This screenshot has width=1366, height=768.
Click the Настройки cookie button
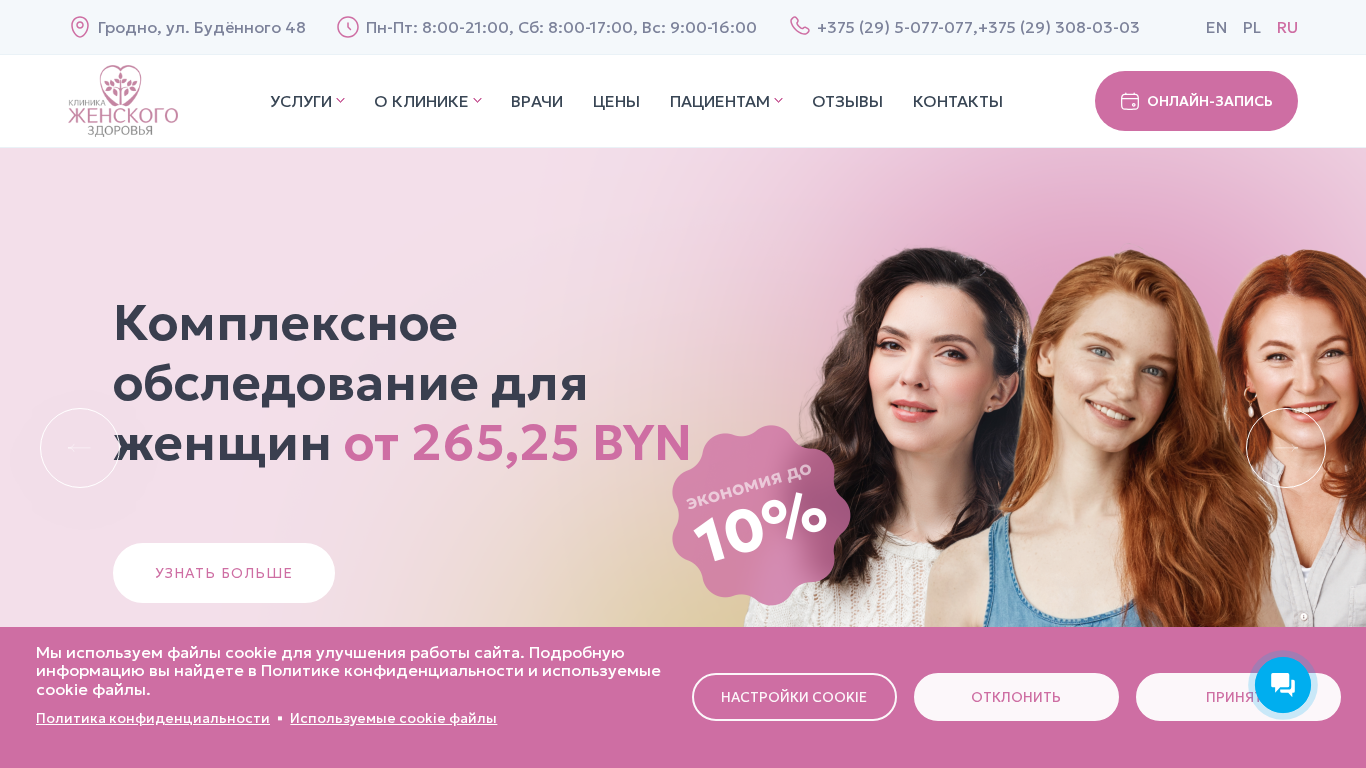794,697
